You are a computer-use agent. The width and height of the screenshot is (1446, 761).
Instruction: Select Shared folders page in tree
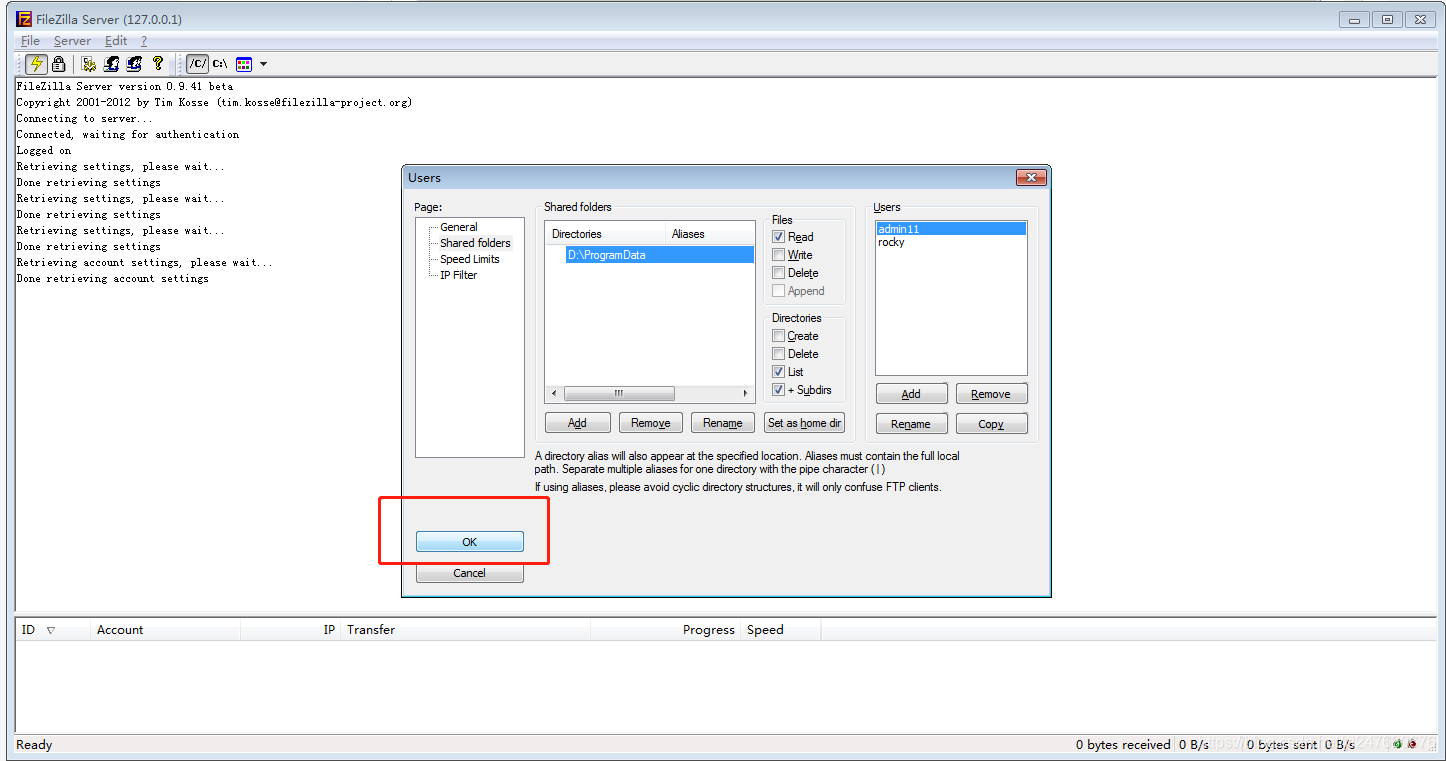click(x=475, y=243)
